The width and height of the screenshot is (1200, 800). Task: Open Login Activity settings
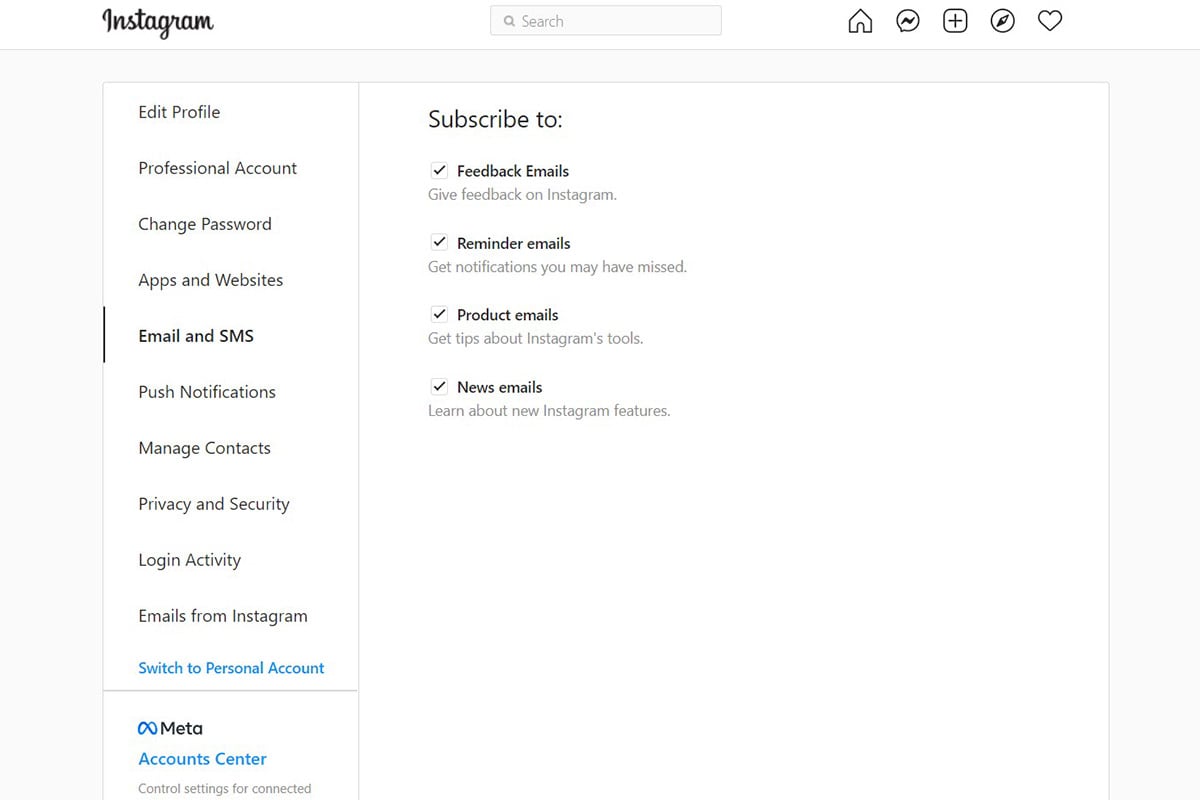(x=190, y=560)
